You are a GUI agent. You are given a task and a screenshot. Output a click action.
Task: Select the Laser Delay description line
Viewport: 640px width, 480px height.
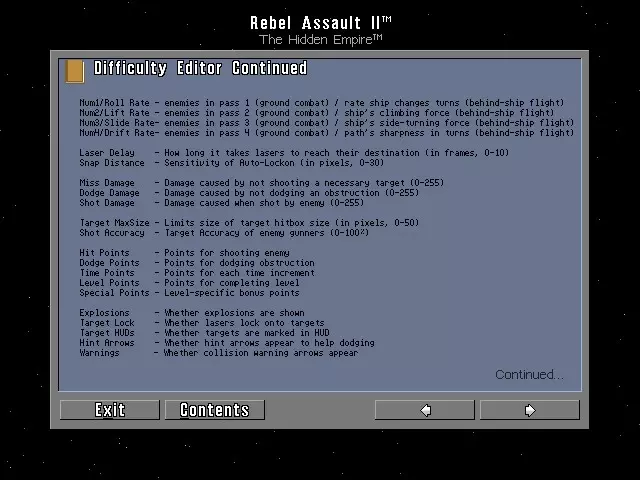coord(294,153)
